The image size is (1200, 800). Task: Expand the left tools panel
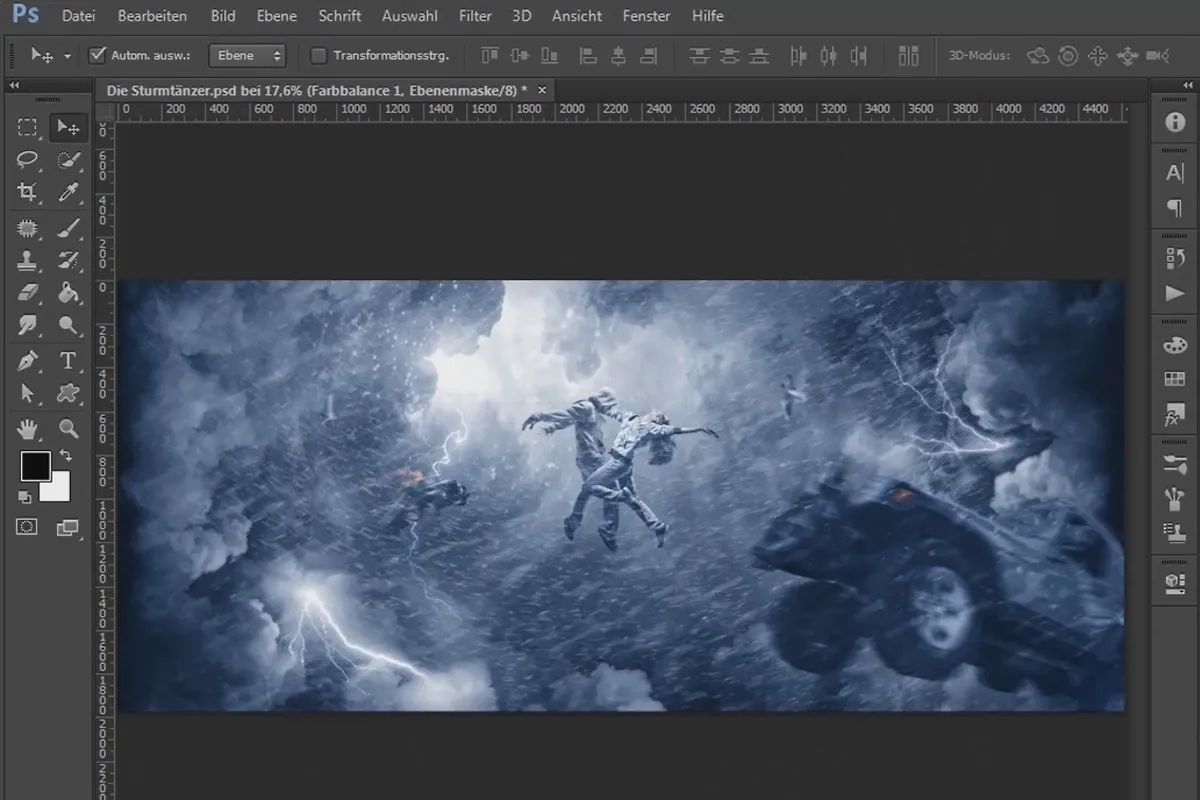(15, 87)
